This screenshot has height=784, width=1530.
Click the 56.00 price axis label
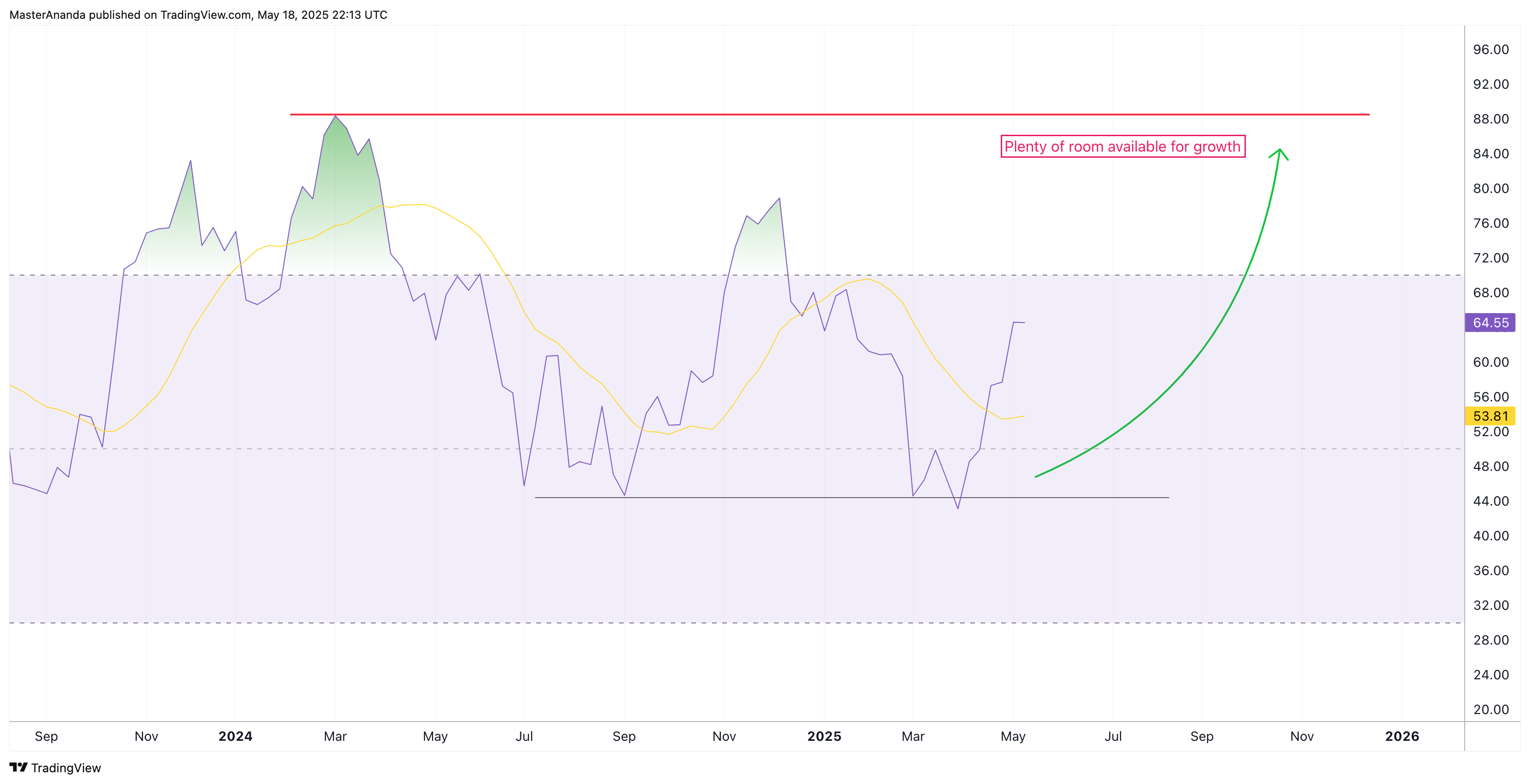pyautogui.click(x=1491, y=397)
